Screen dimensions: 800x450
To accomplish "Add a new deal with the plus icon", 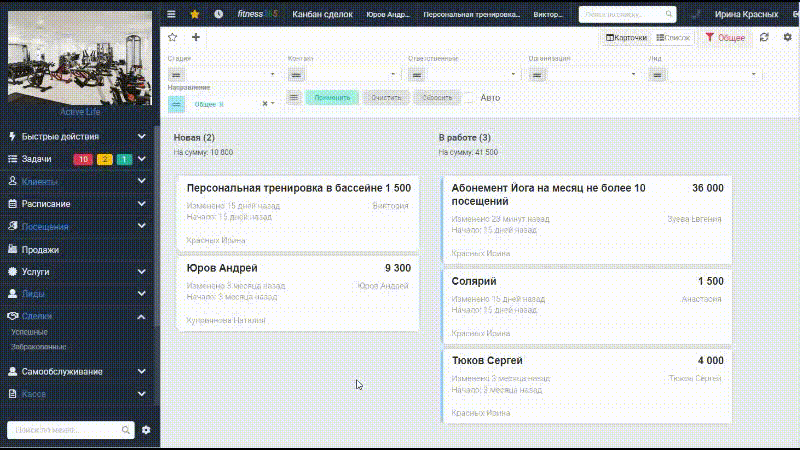I will click(196, 37).
